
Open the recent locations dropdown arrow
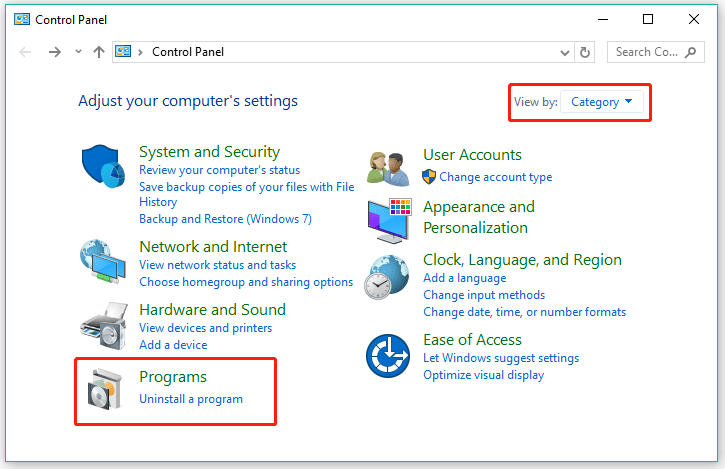click(x=78, y=52)
